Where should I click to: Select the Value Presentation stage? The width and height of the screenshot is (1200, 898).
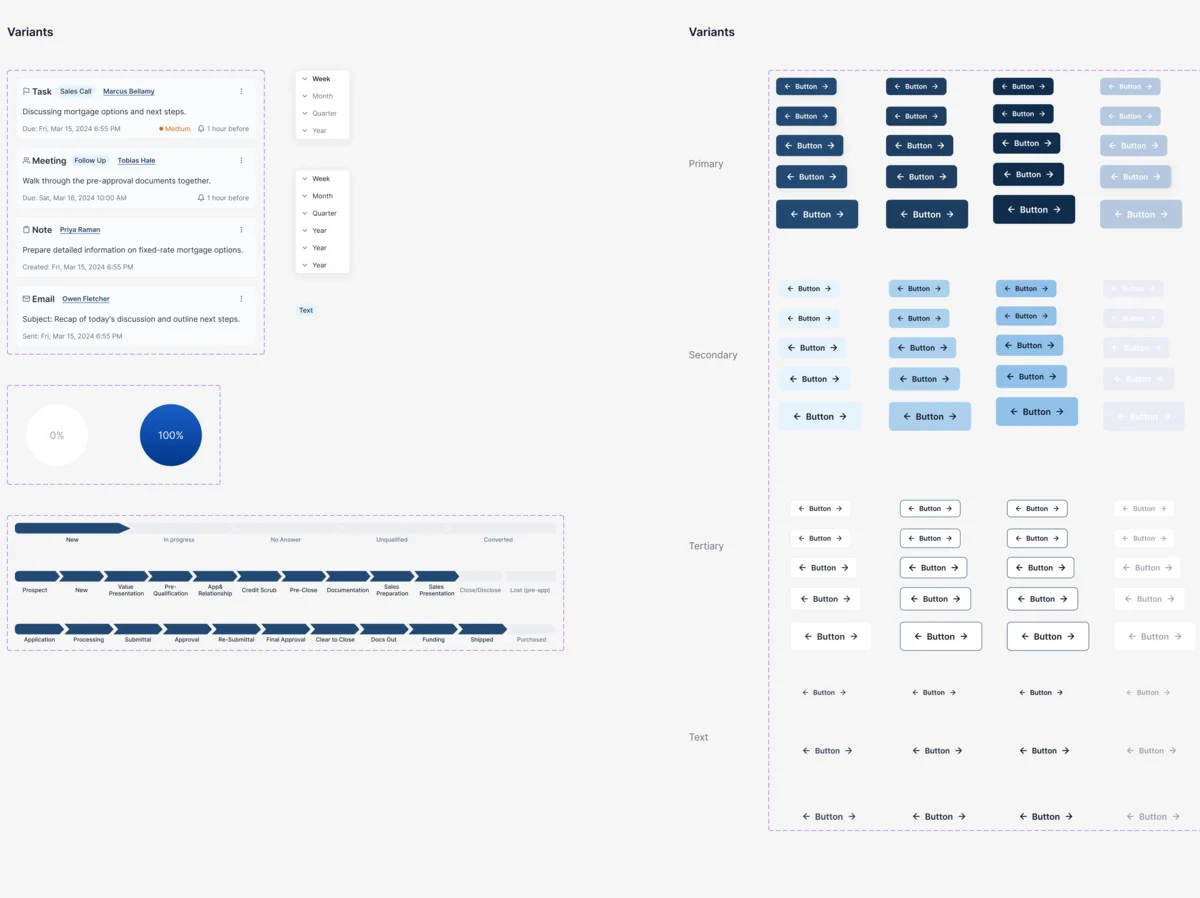pos(126,576)
